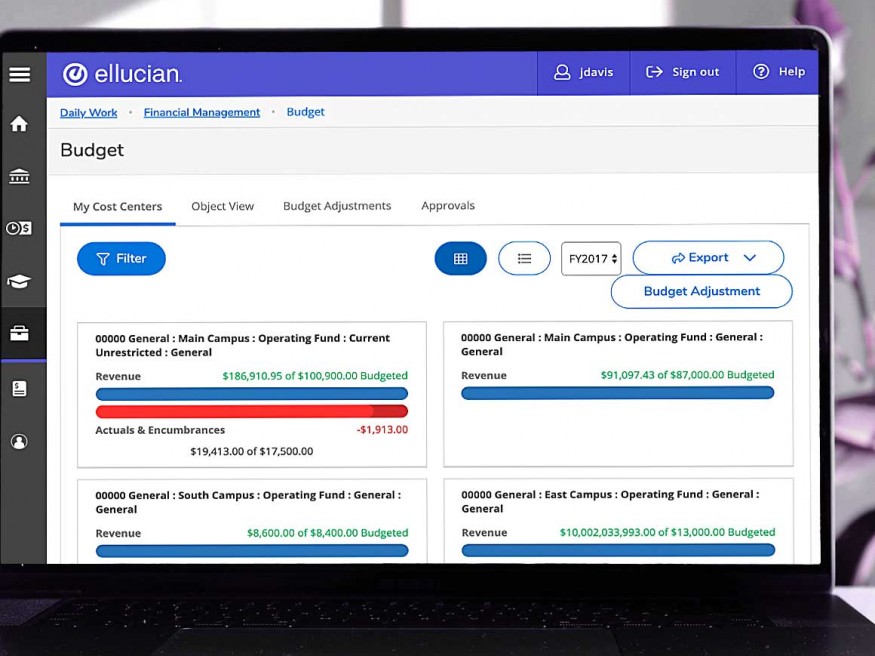875x656 pixels.
Task: Click the user profile sidebar icon
Action: click(x=19, y=441)
